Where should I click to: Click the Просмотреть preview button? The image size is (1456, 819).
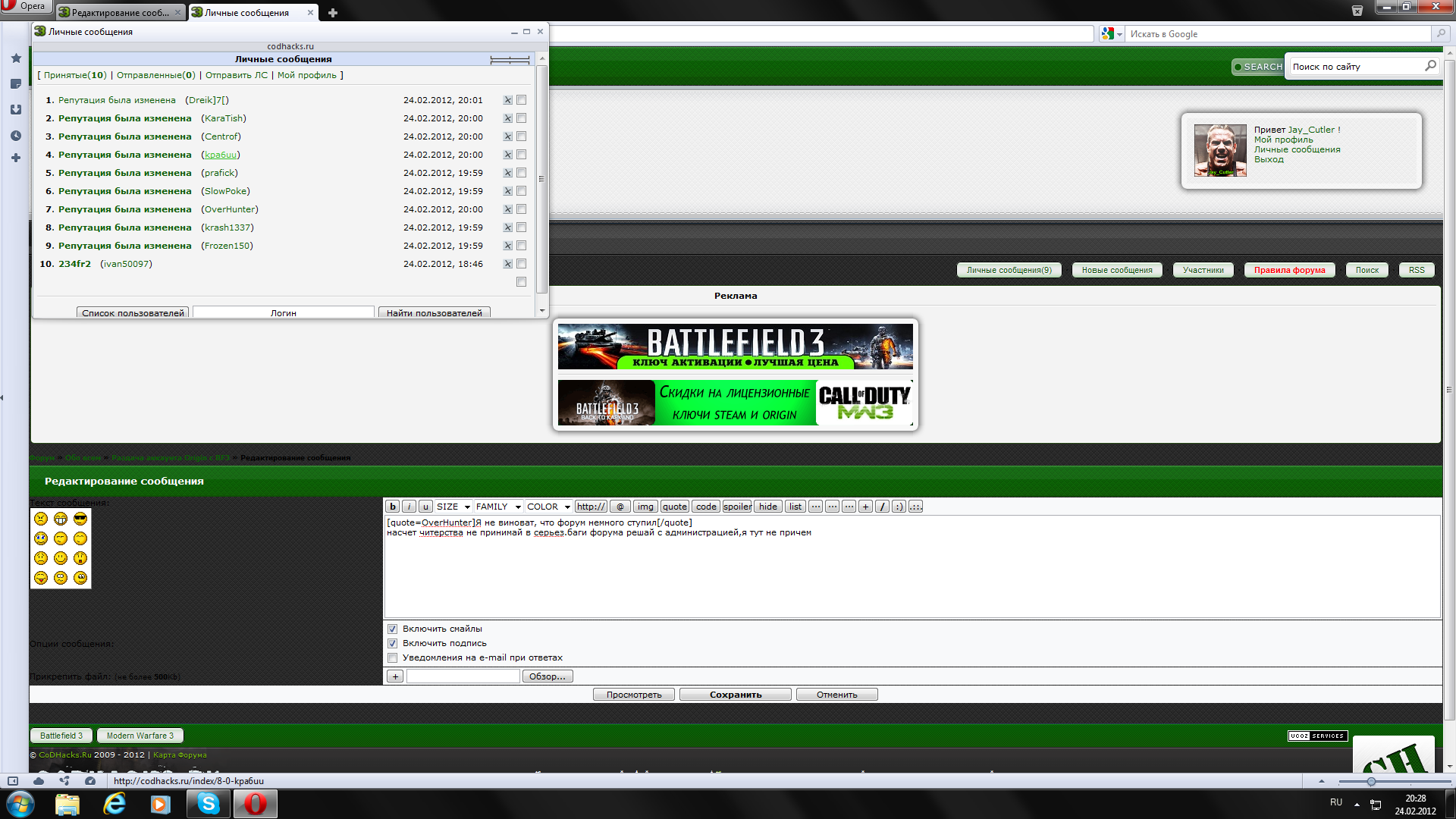tap(634, 695)
